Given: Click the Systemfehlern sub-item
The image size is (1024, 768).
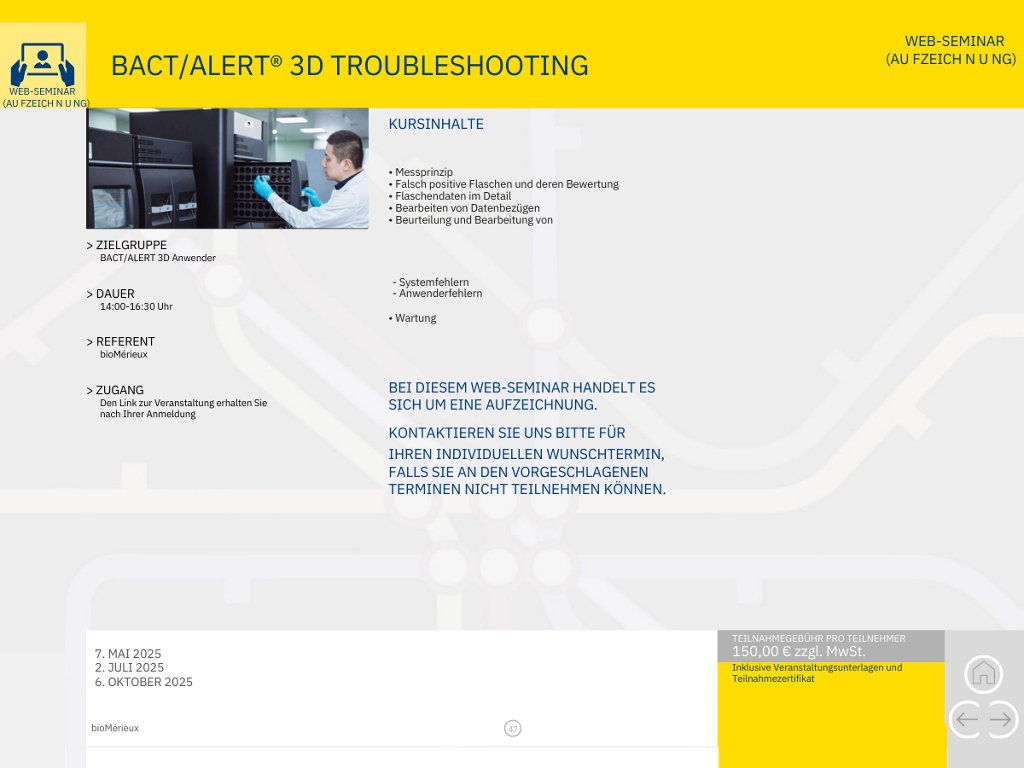Looking at the screenshot, I should (431, 282).
